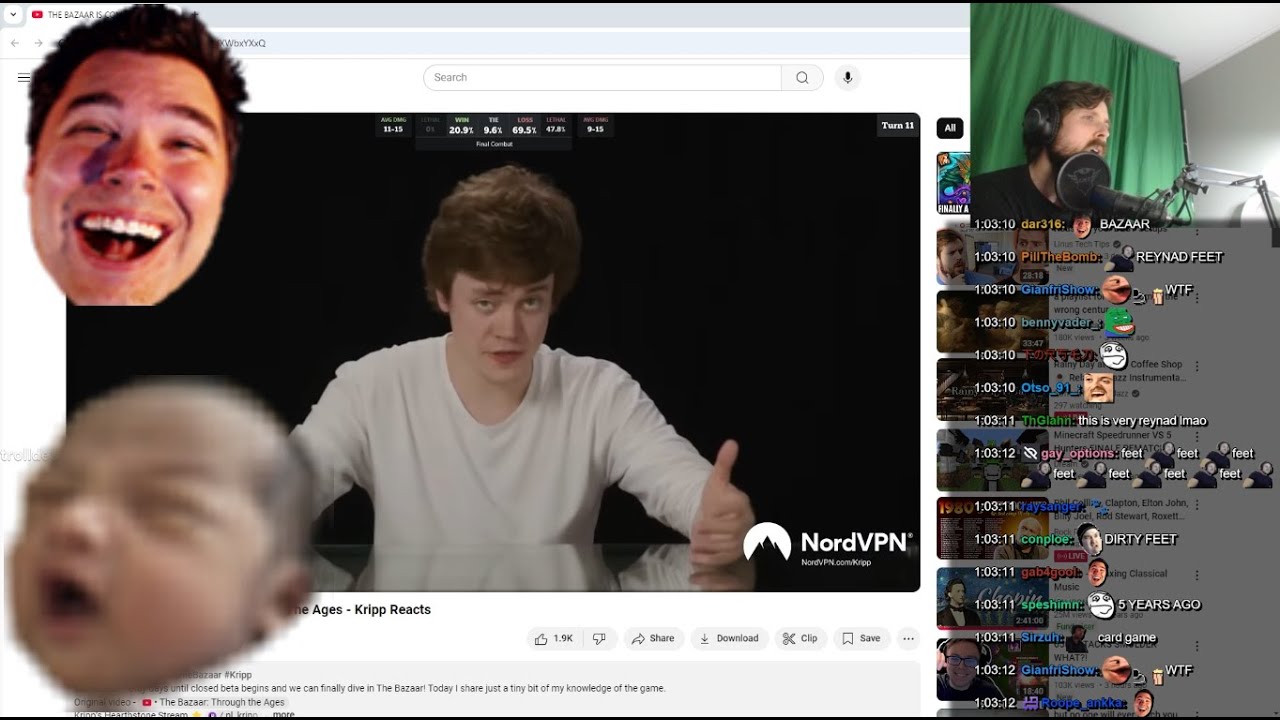Download the video
Viewport: 1280px width, 720px height.
coord(728,638)
